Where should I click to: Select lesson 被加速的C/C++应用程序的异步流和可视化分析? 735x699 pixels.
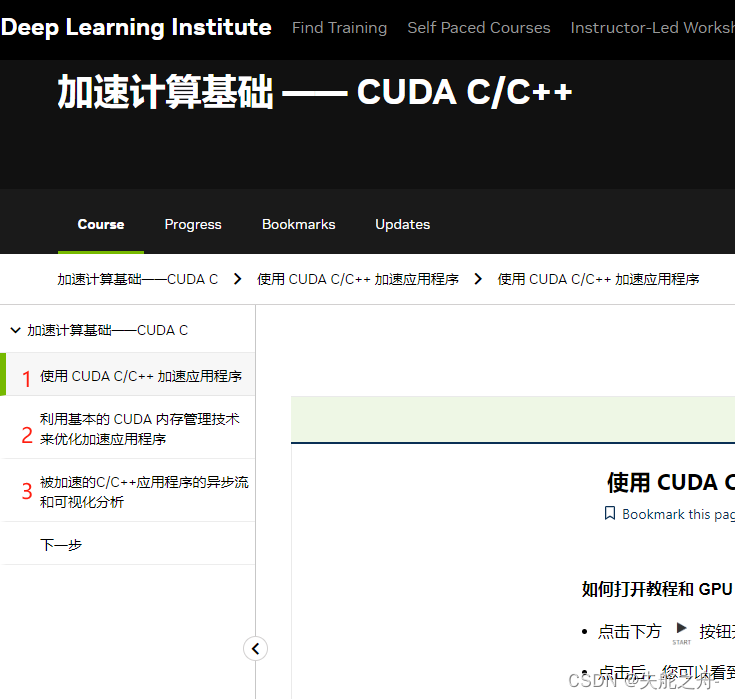tap(128, 491)
